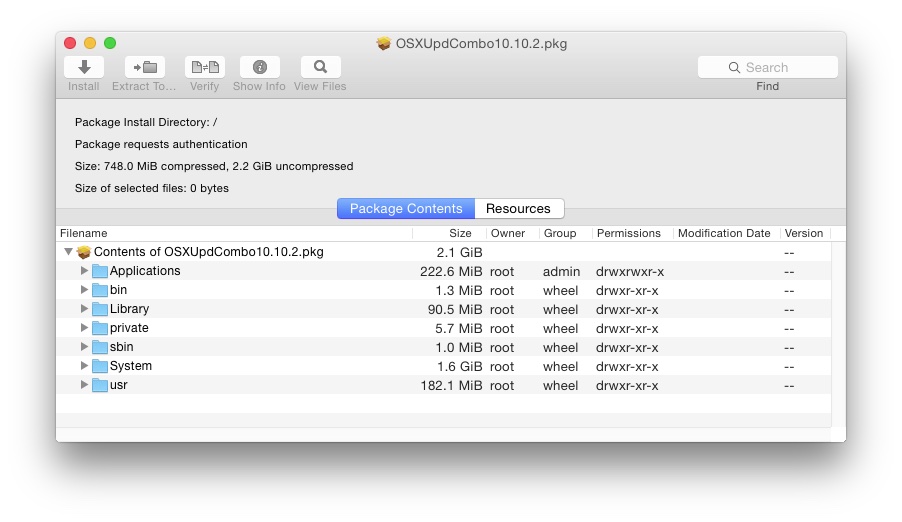Sort by the Version column header

click(x=805, y=233)
